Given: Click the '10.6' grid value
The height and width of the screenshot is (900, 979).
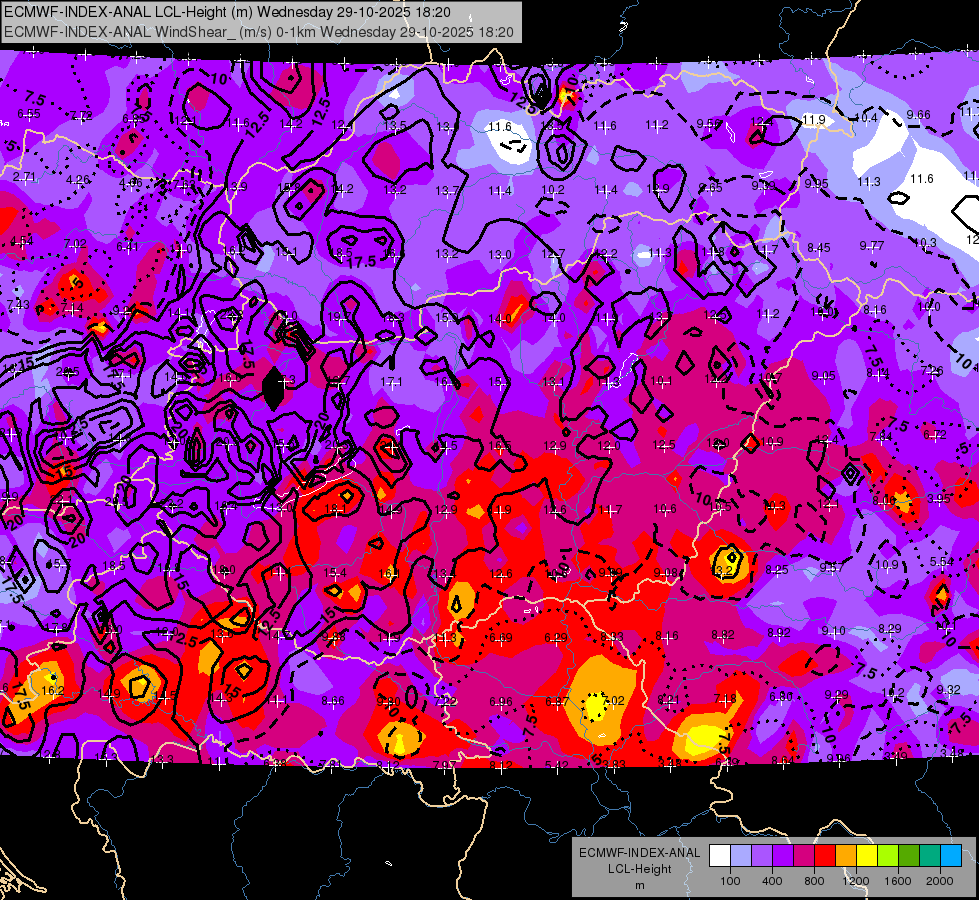Looking at the screenshot, I should pos(665,508).
